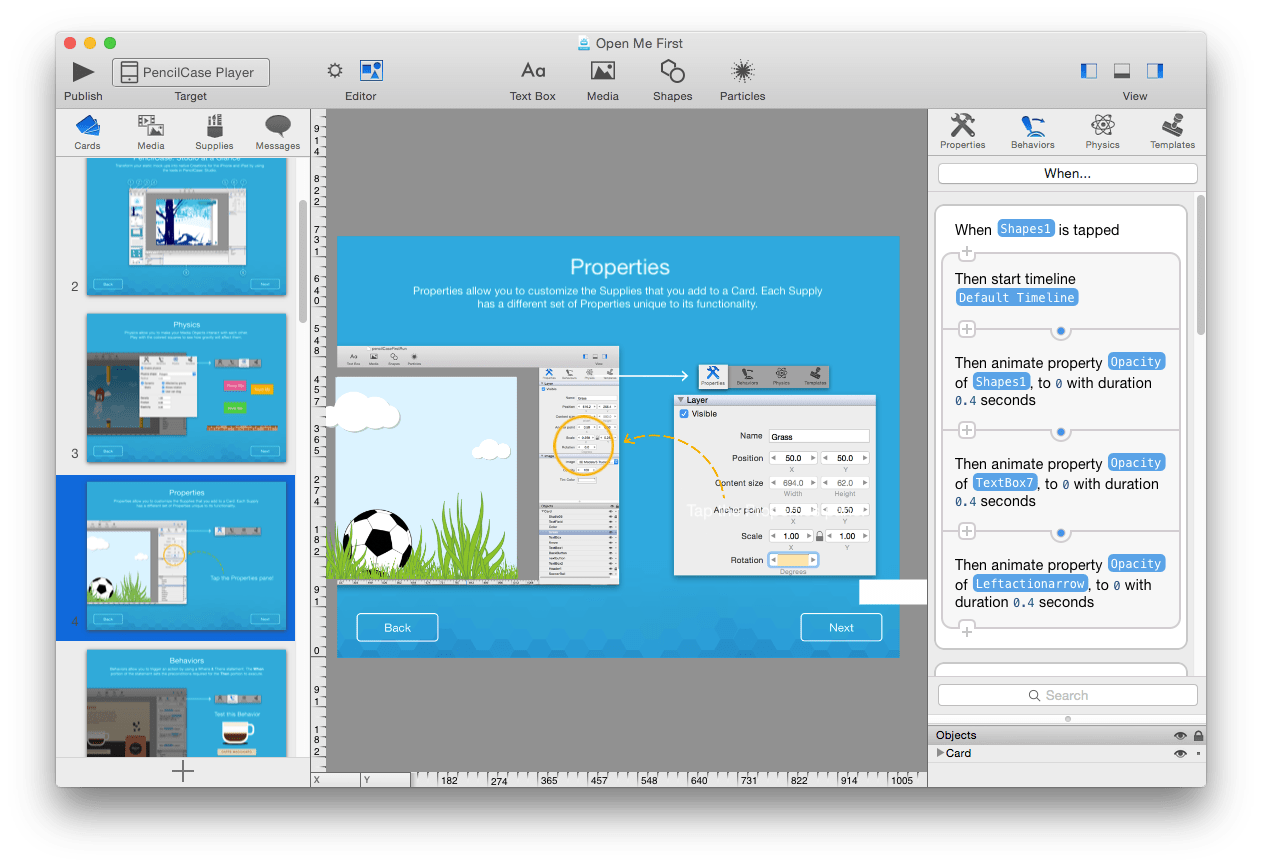Click the Leftactionarrow object token
The height and width of the screenshot is (867, 1262).
coord(1030,584)
